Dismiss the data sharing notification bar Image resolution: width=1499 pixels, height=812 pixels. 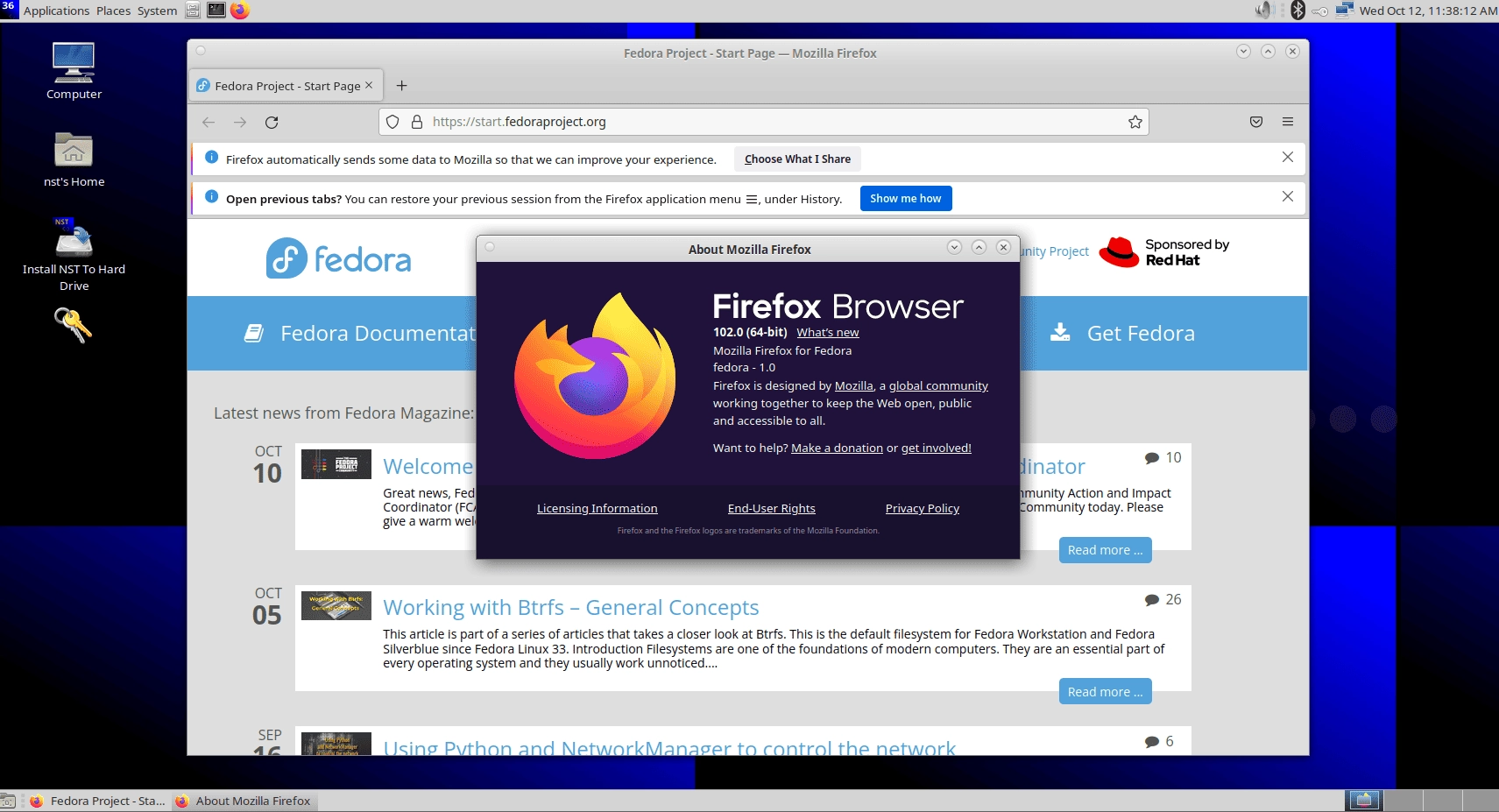click(x=1288, y=157)
